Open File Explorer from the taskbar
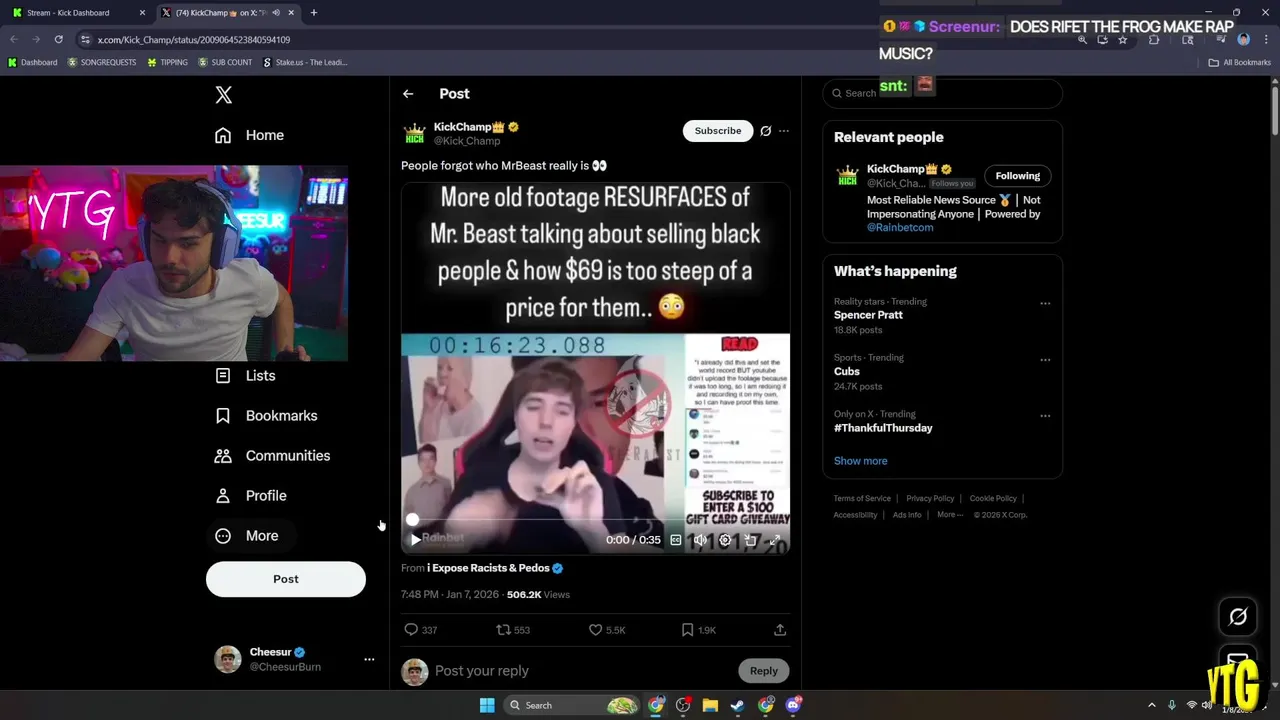 [710, 705]
